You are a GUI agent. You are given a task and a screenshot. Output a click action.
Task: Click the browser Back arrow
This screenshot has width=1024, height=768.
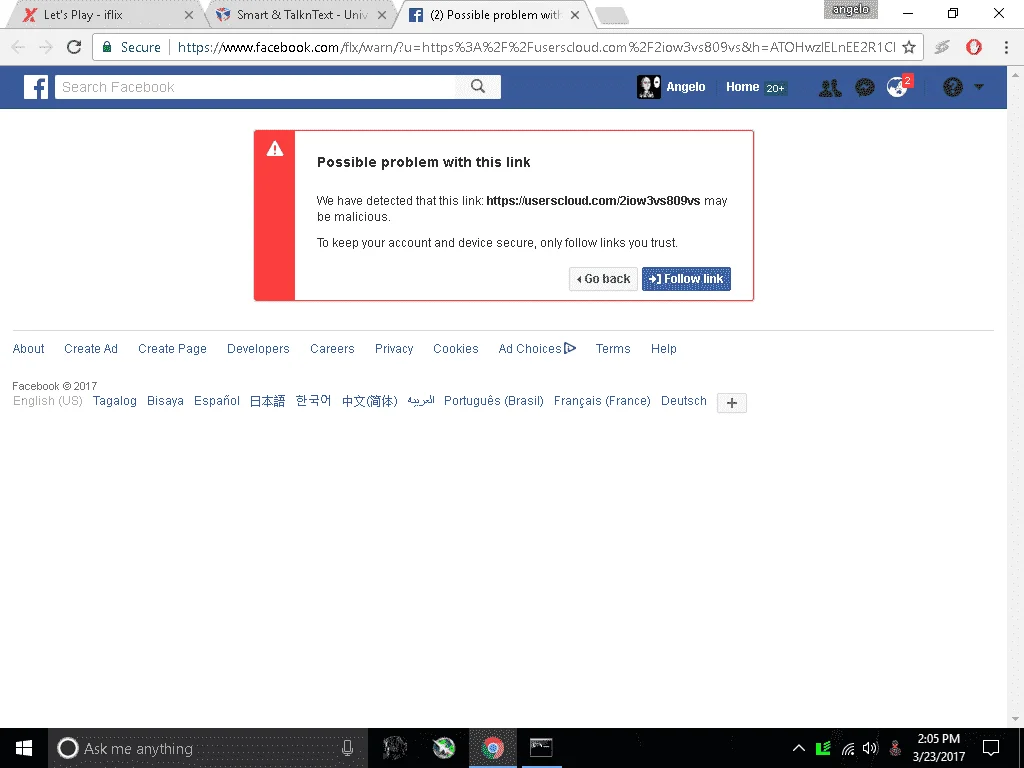pyautogui.click(x=18, y=47)
